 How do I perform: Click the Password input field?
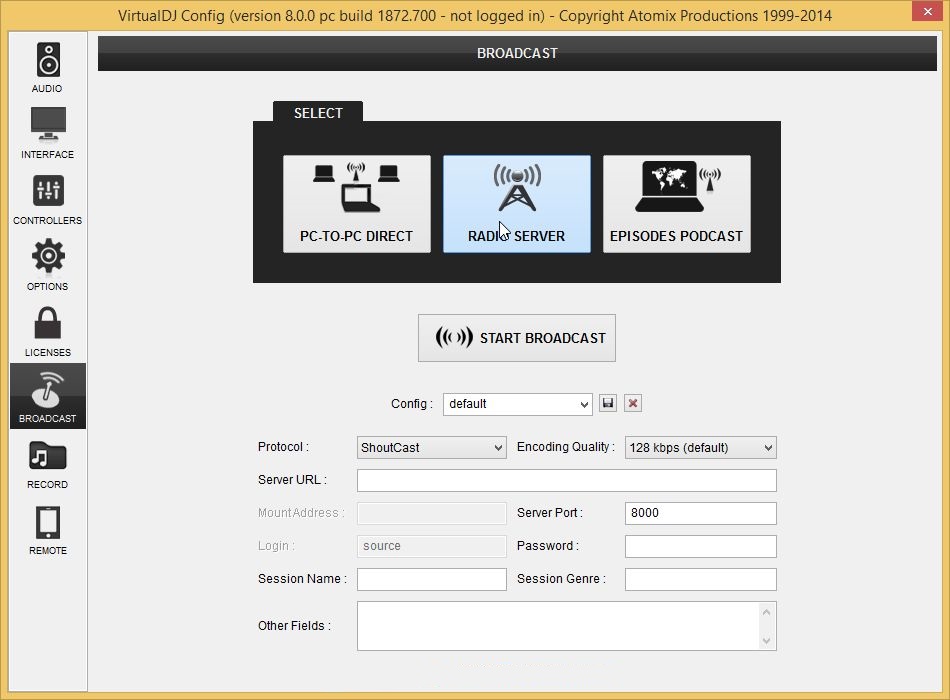point(700,546)
